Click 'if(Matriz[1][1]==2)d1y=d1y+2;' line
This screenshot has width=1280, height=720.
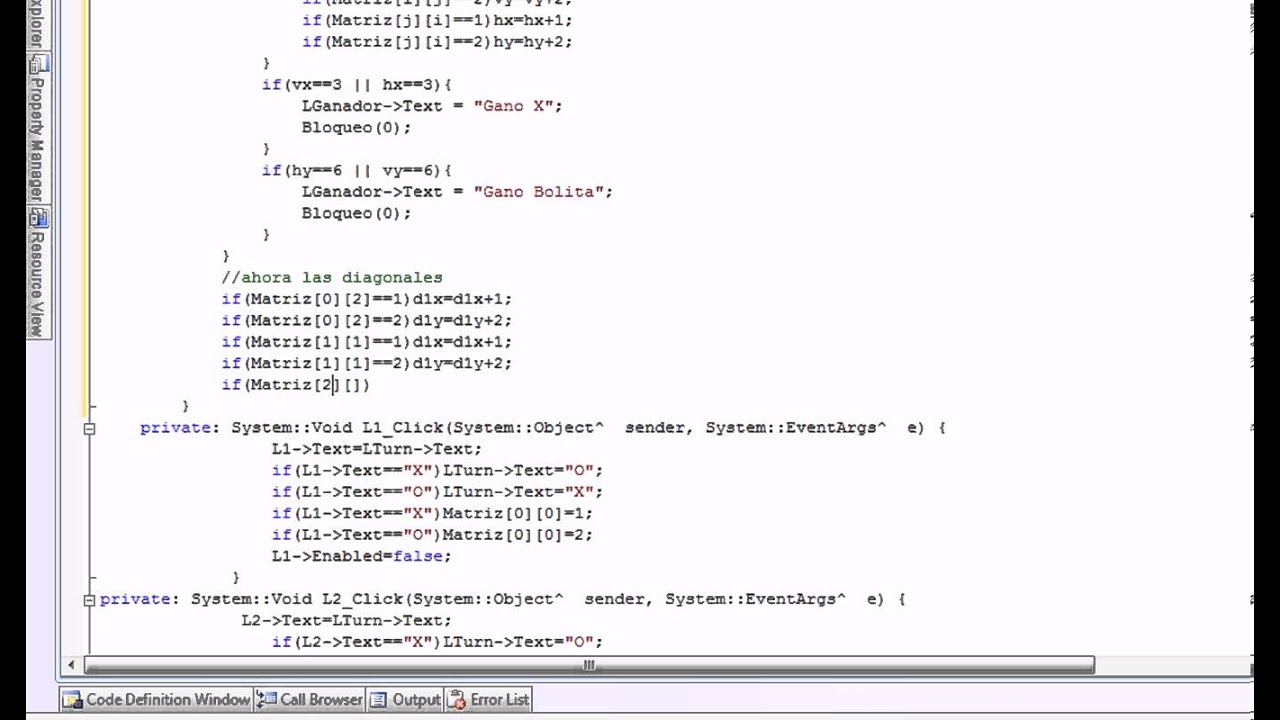tap(367, 364)
